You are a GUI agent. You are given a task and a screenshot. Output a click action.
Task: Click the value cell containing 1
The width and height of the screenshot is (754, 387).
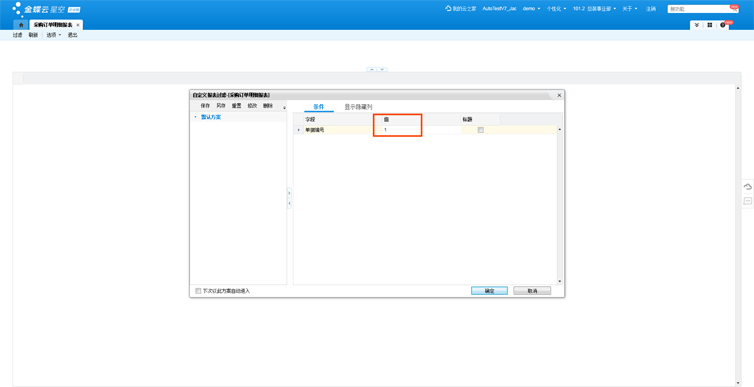(421, 130)
